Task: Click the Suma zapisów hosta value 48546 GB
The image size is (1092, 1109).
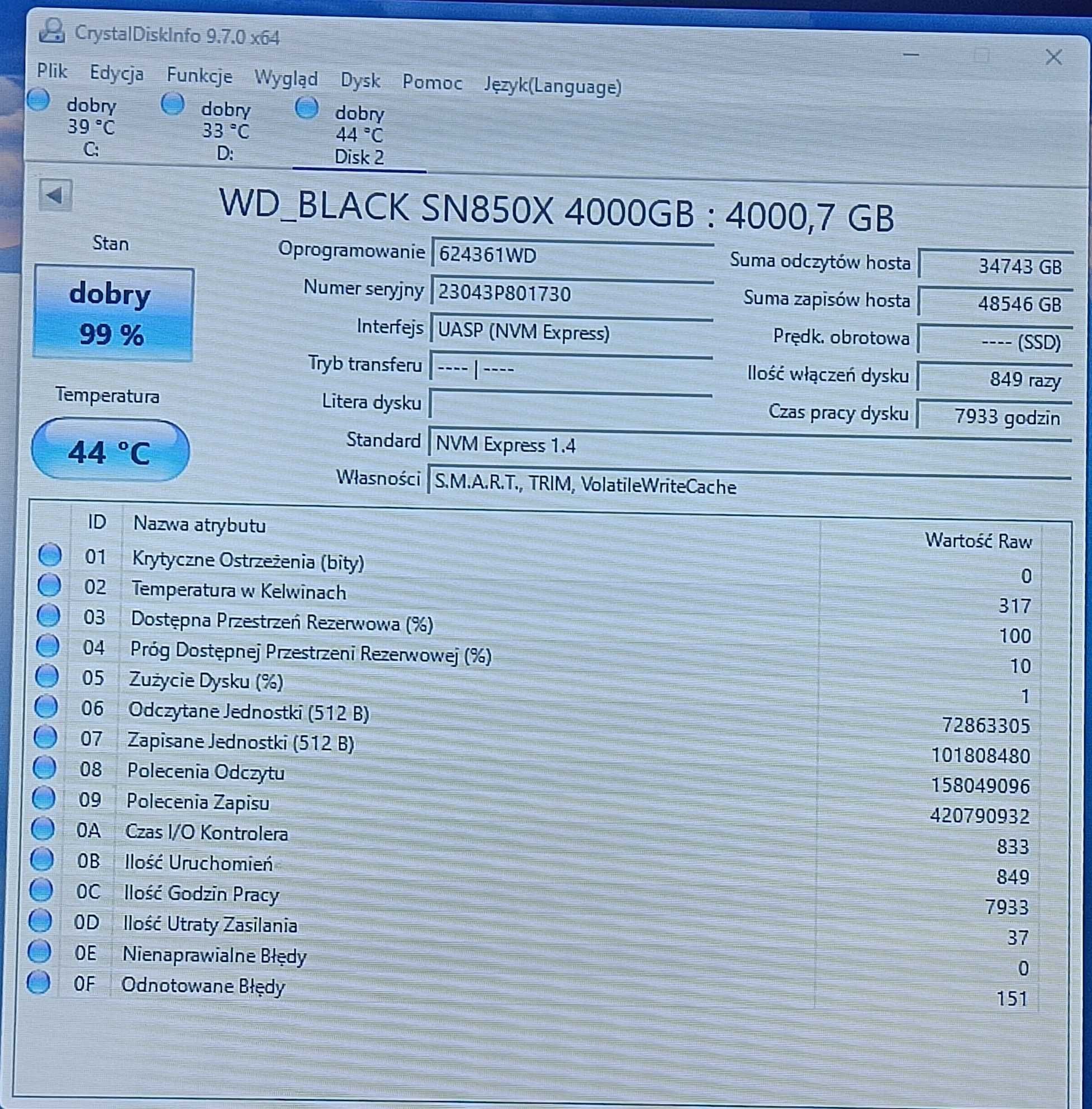Action: coord(995,304)
